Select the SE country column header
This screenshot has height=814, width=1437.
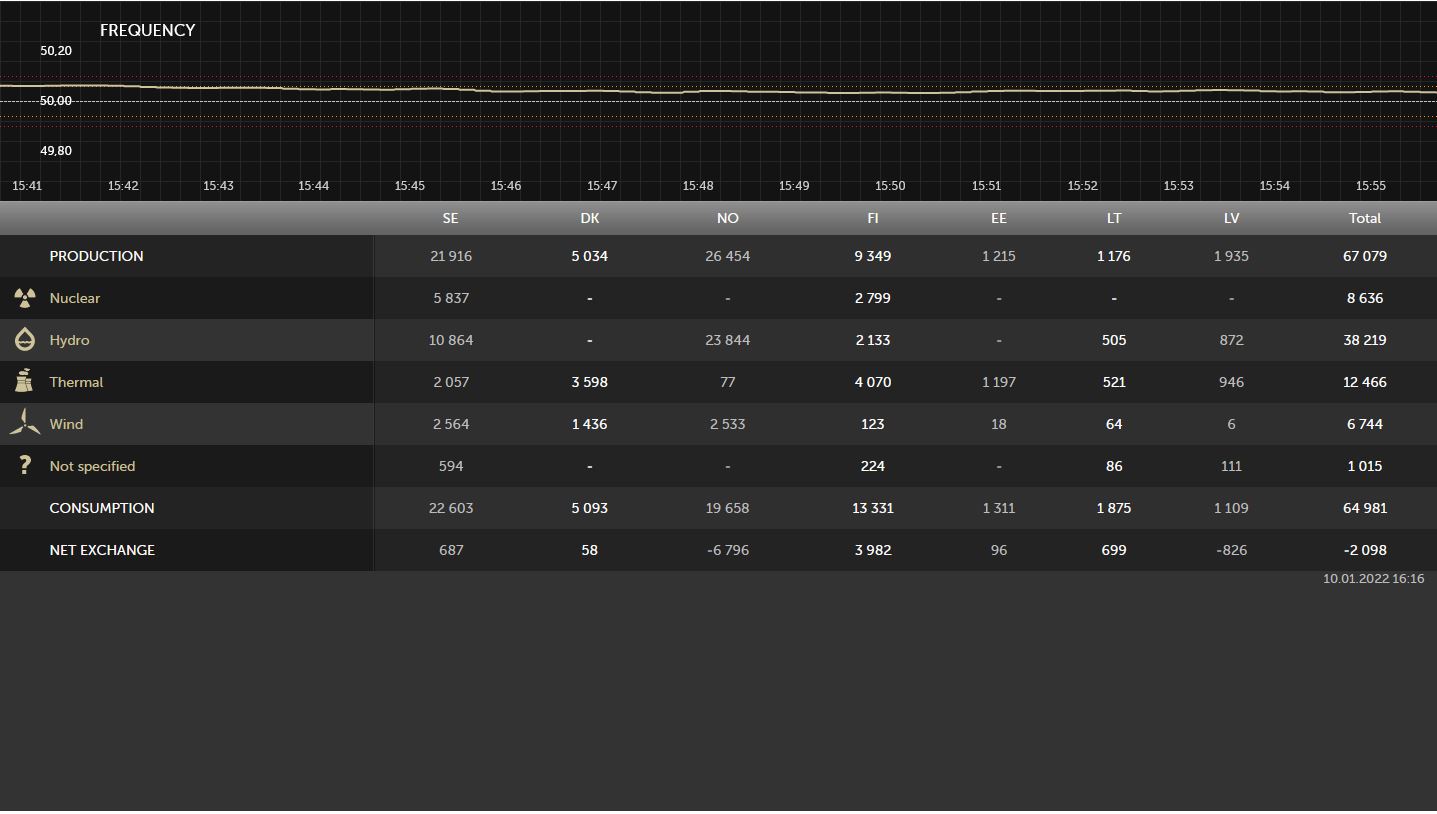(450, 218)
